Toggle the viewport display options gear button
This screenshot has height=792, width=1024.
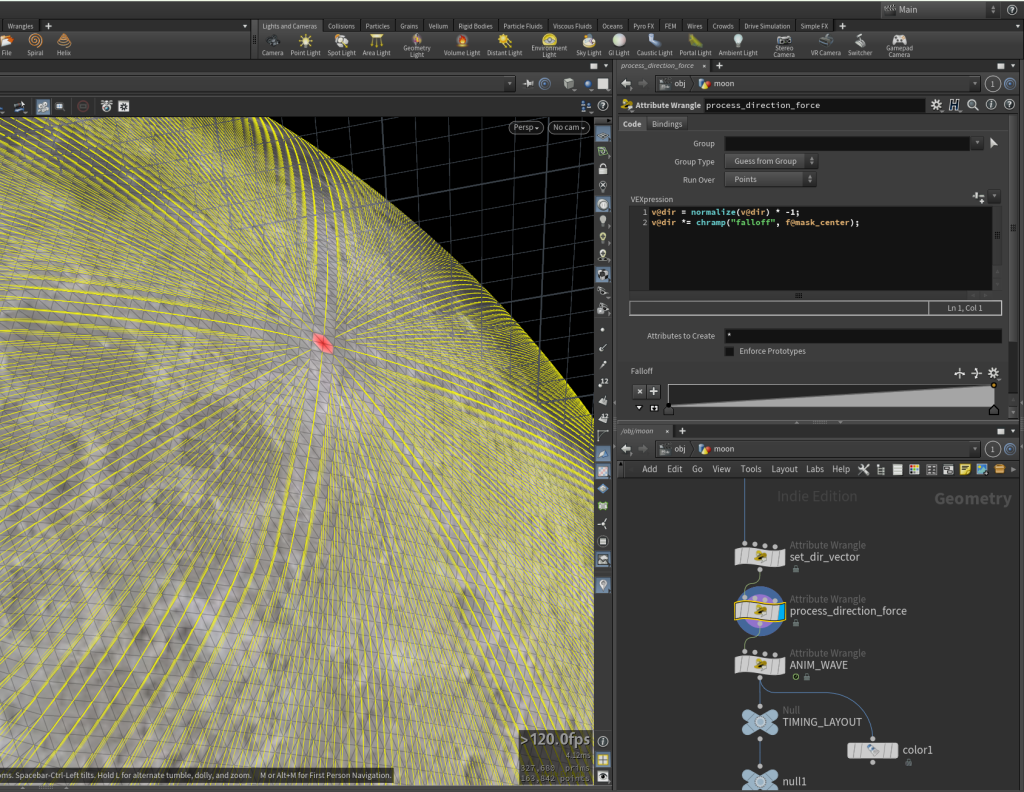pos(123,106)
